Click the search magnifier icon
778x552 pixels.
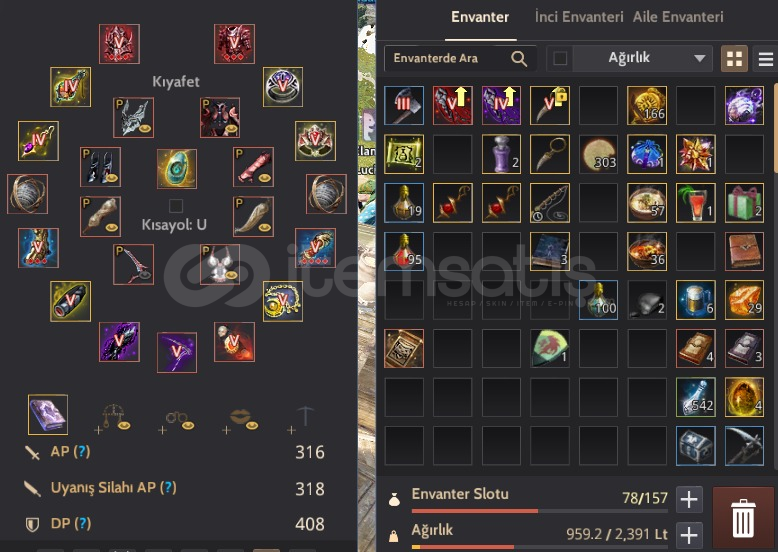pyautogui.click(x=519, y=59)
